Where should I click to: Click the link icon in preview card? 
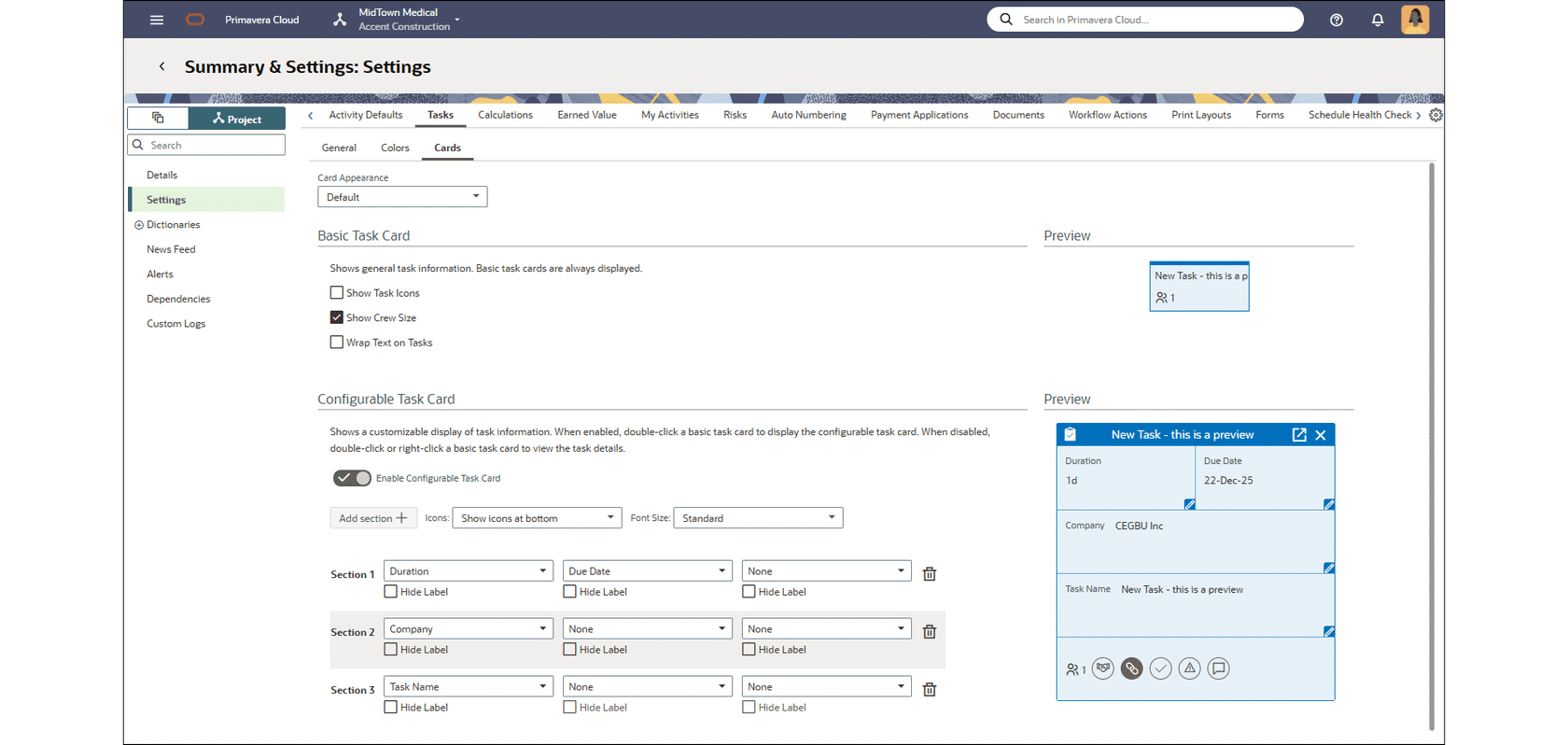coord(1131,668)
